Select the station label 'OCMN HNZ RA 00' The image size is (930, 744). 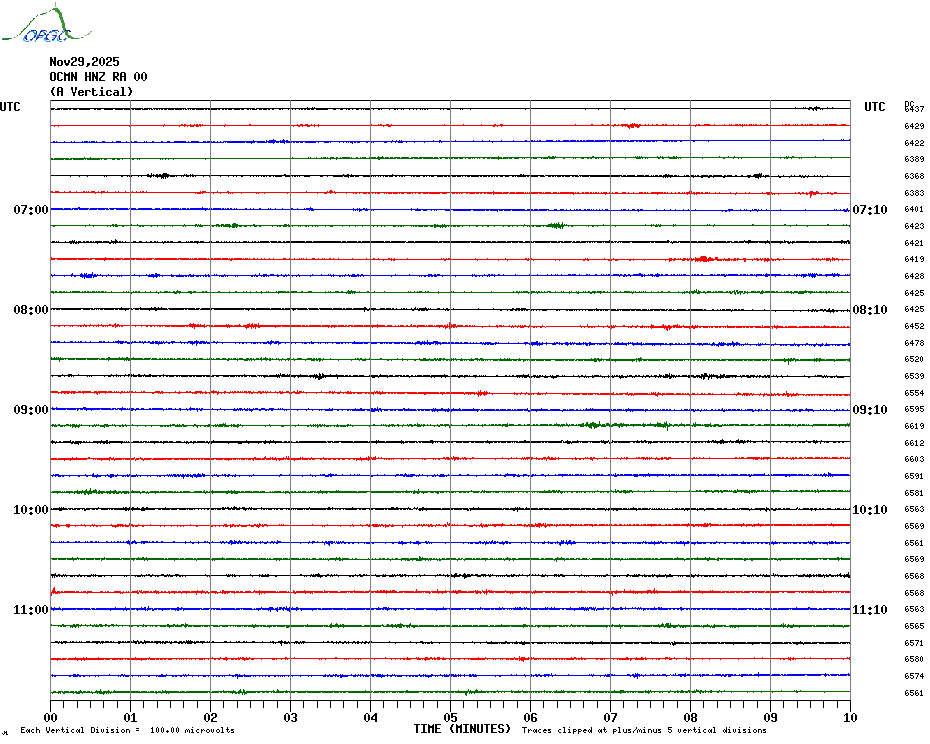(98, 77)
